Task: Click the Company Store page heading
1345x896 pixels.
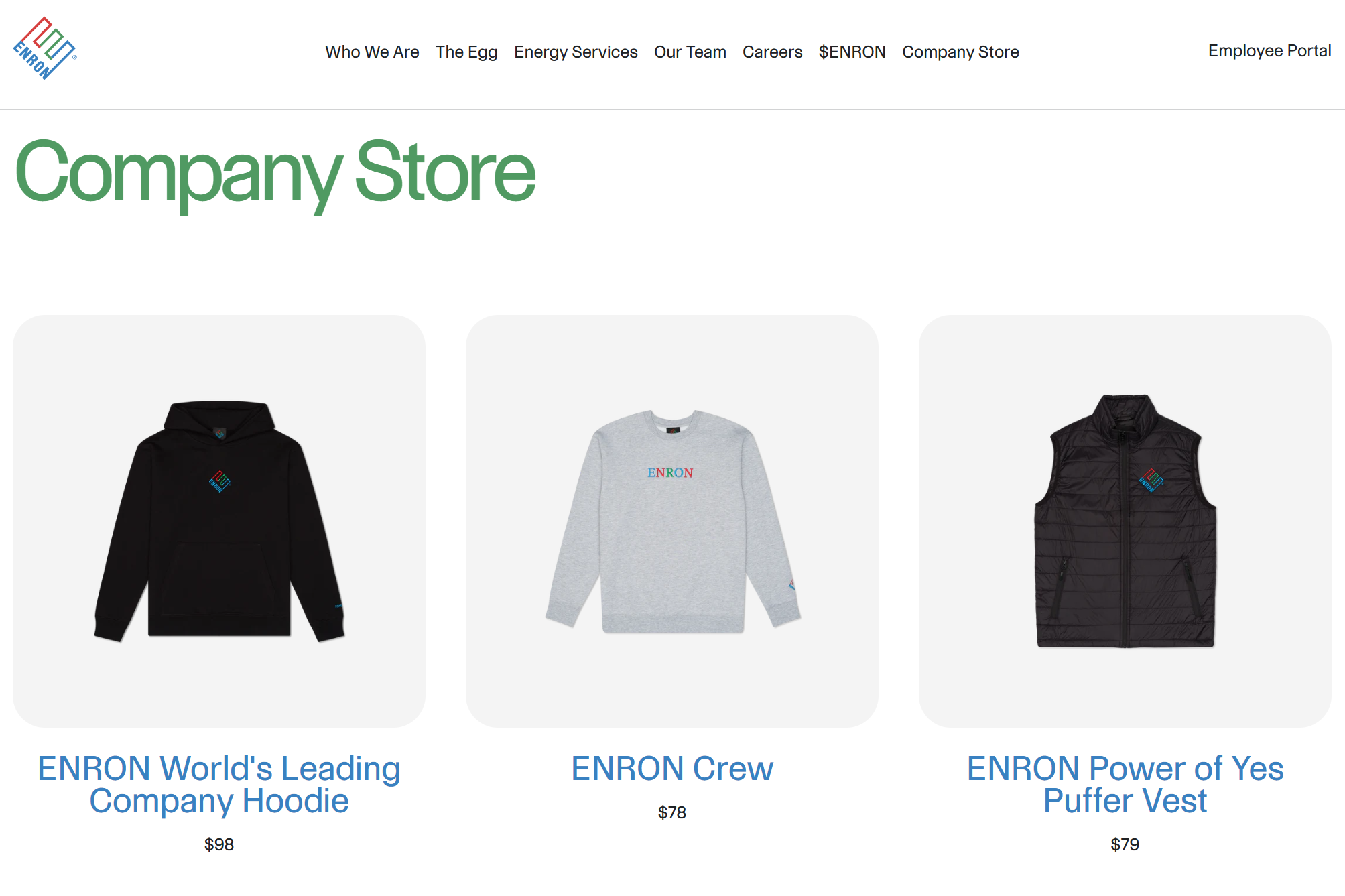Action: point(275,173)
